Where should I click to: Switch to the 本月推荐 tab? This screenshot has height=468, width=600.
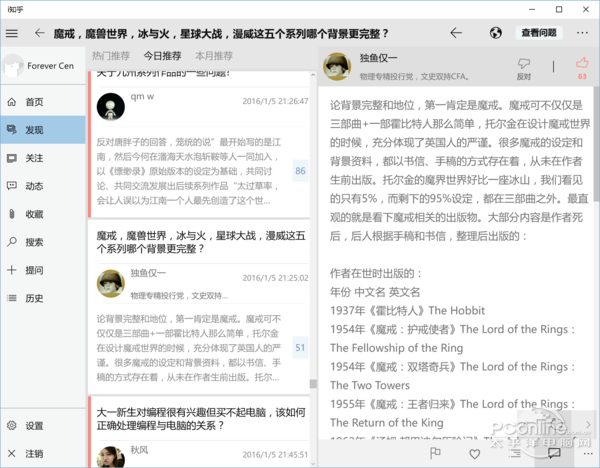214,56
